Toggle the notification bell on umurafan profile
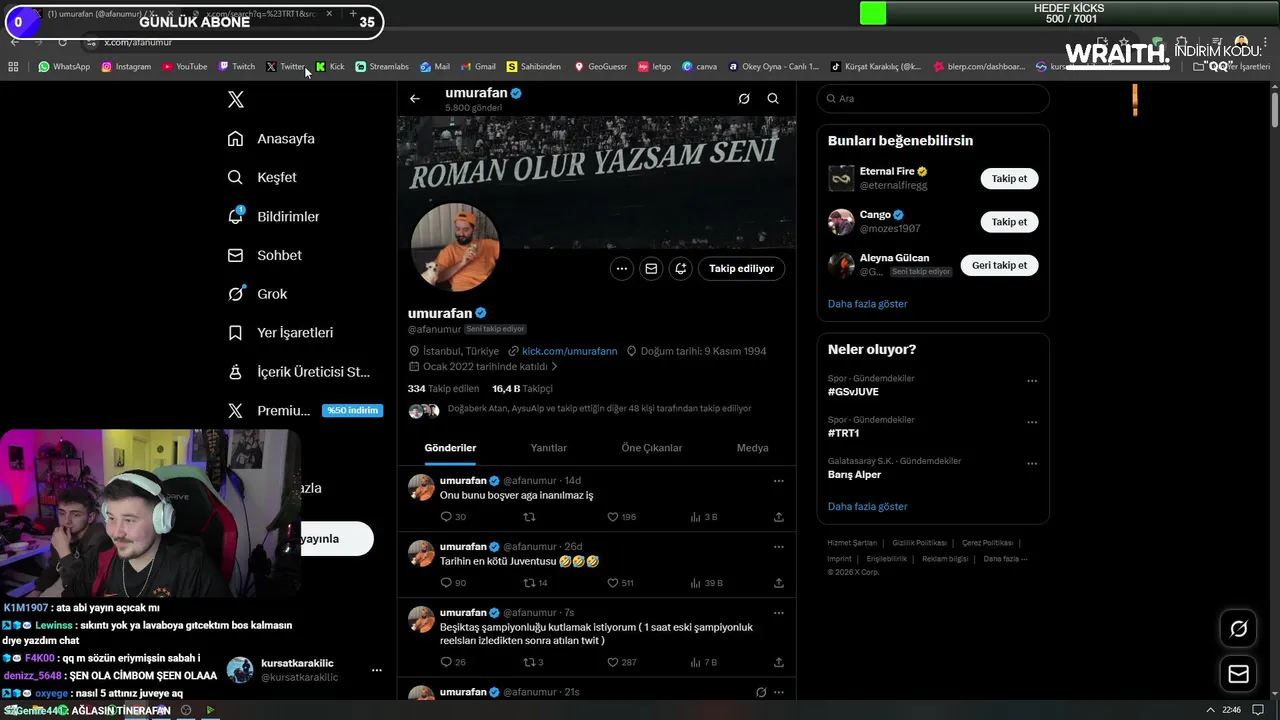This screenshot has width=1280, height=720. tap(681, 268)
